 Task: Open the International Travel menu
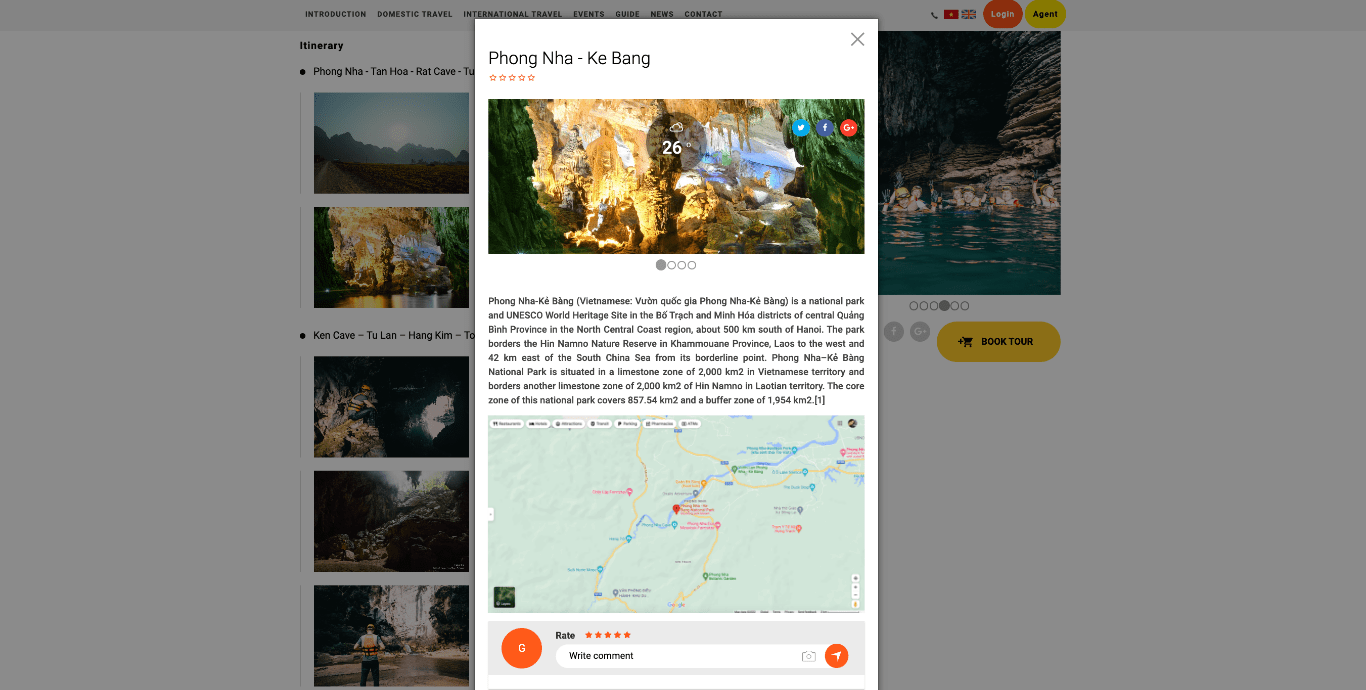click(513, 15)
